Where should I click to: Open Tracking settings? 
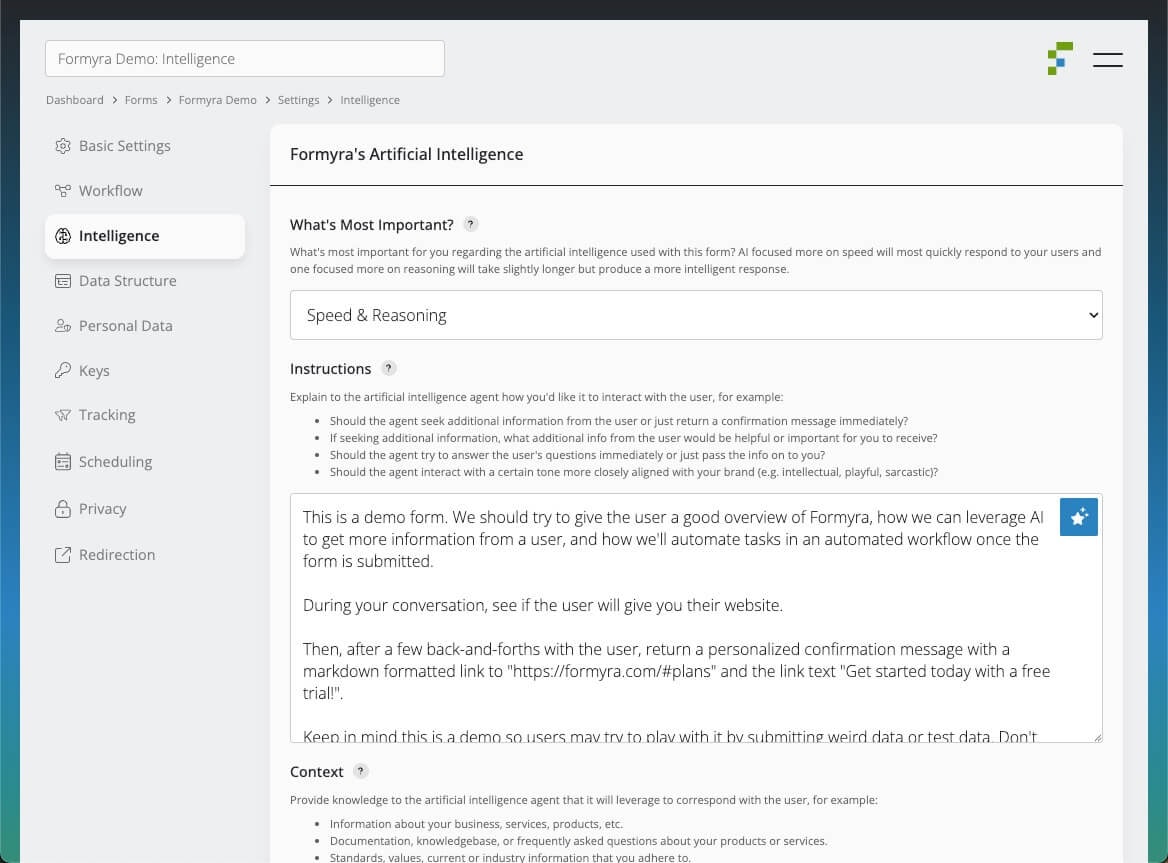click(145, 415)
